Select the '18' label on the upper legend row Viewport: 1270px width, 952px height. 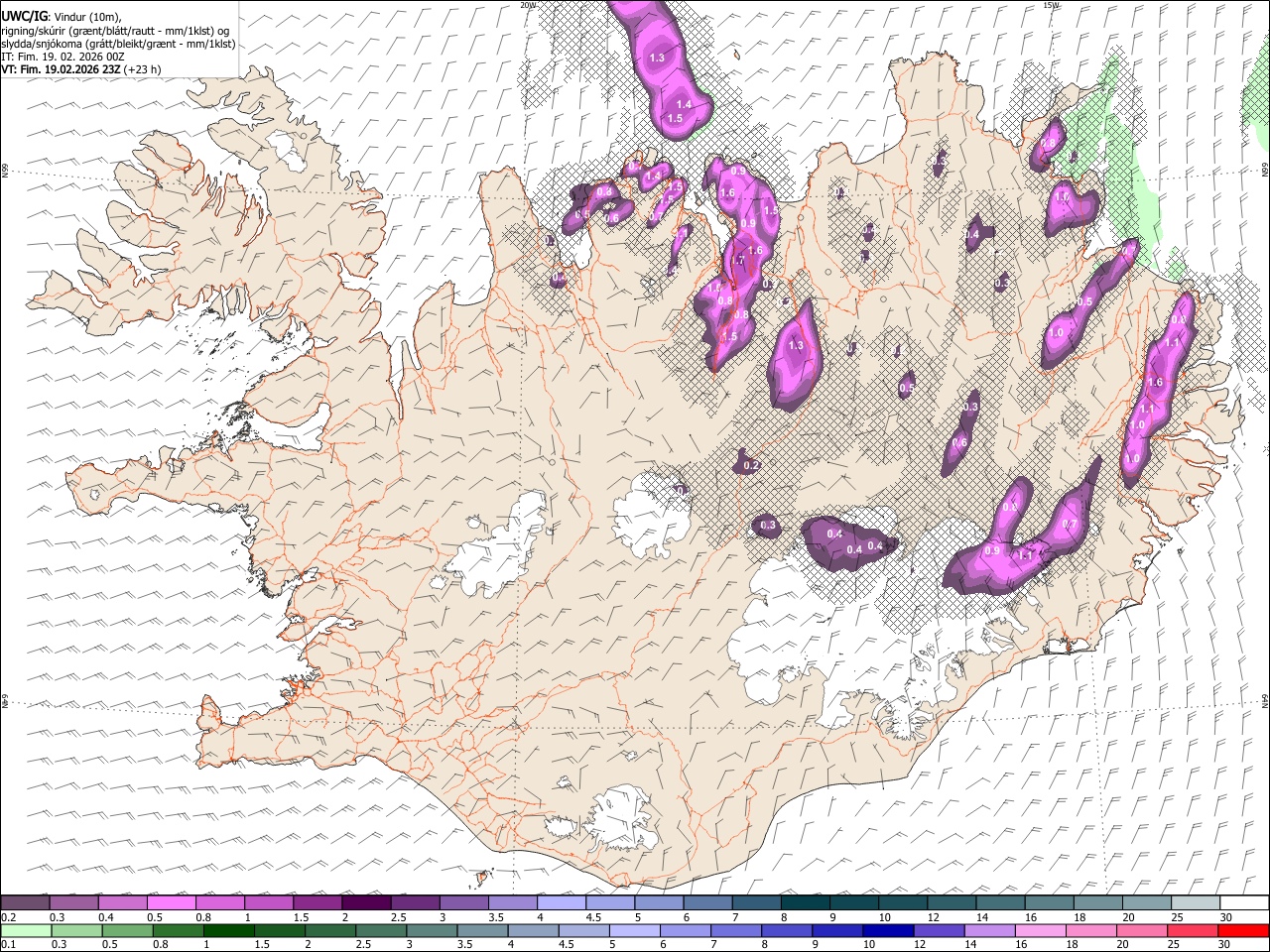pos(1080,917)
